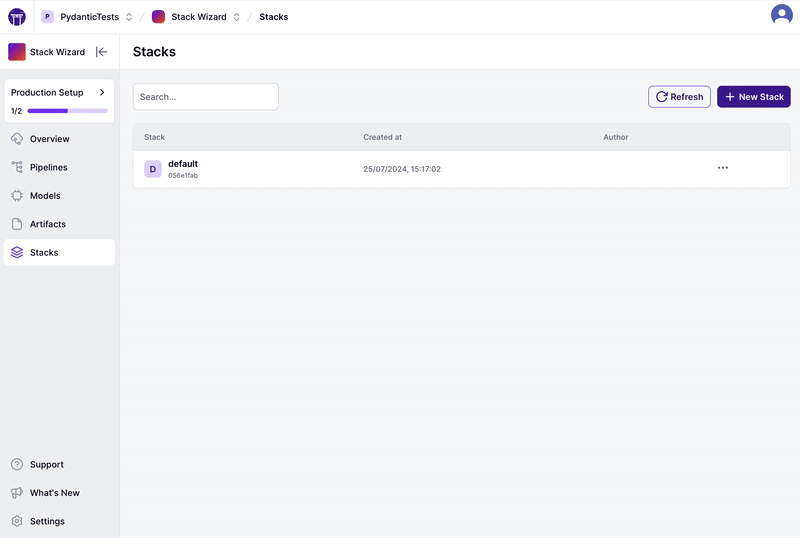Viewport: 800px width, 538px height.
Task: Collapse the sidebar using the arrow icon
Action: pos(101,52)
